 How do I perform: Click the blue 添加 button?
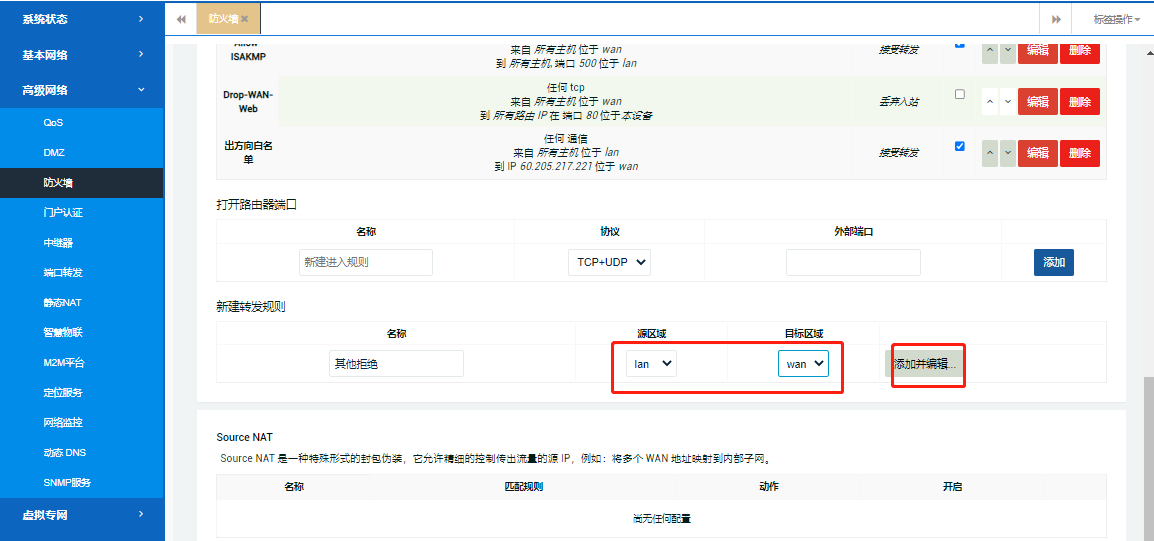tap(1053, 263)
